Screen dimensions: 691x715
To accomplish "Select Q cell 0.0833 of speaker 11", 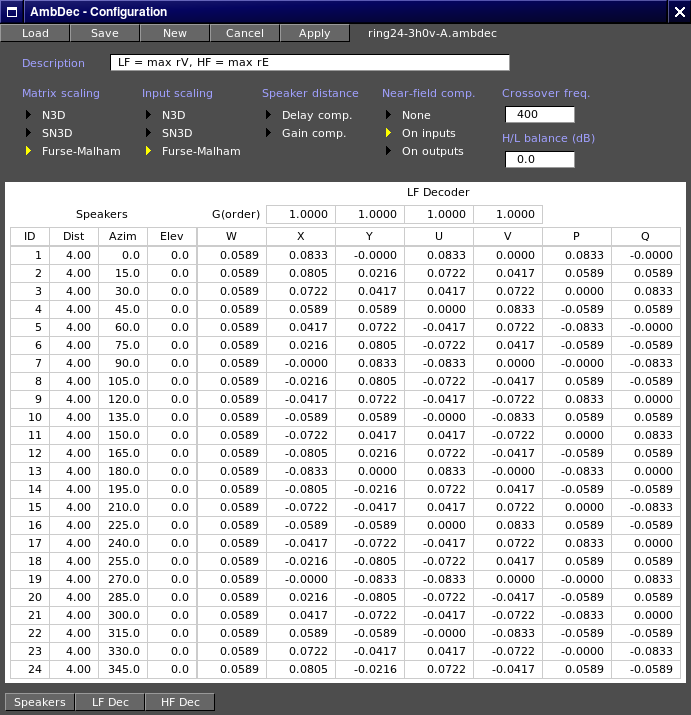I will click(645, 435).
